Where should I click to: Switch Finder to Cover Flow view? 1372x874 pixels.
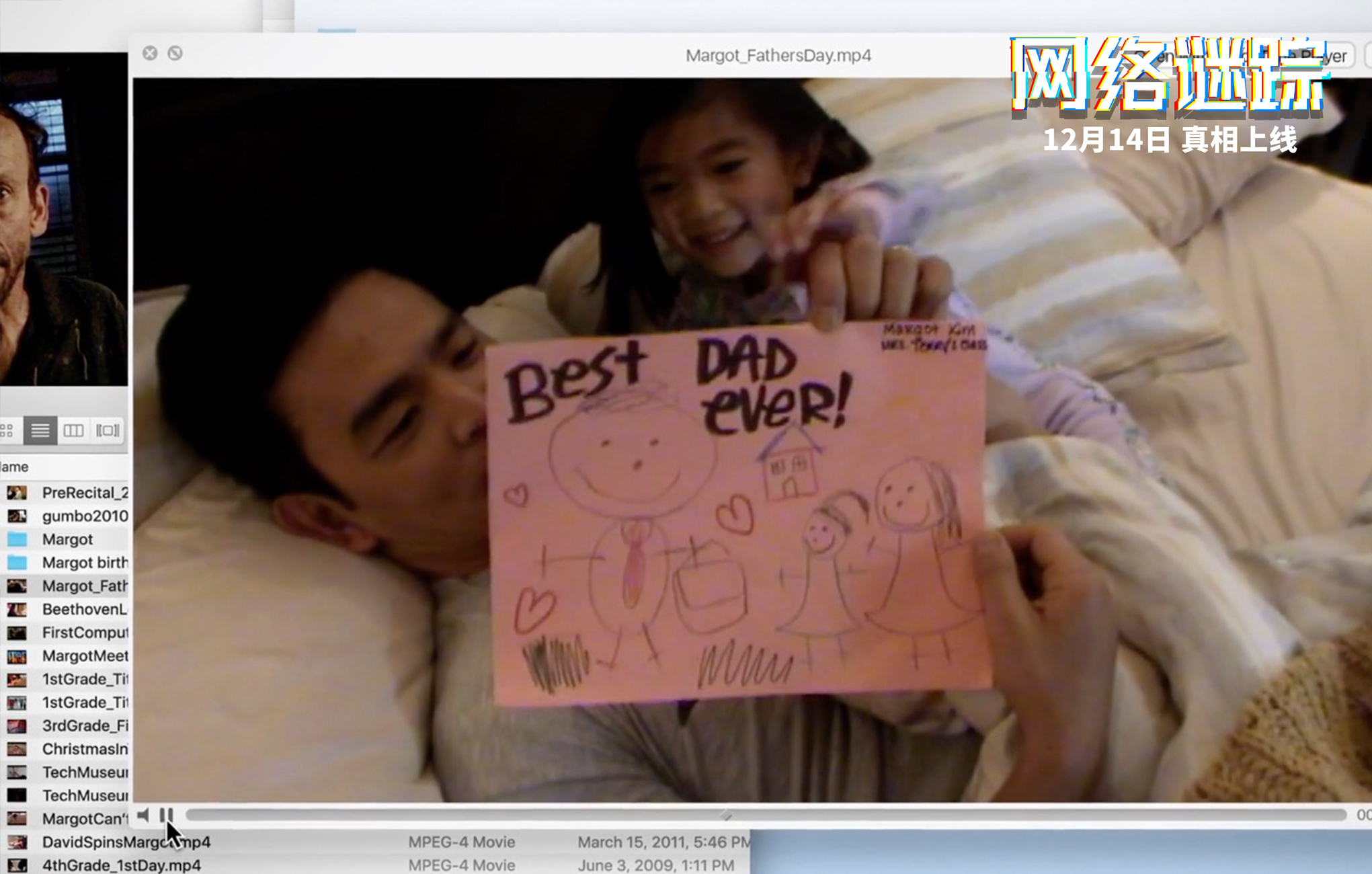click(108, 430)
